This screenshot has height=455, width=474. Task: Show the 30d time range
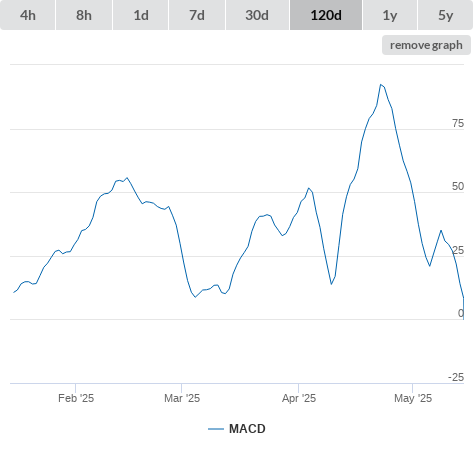point(257,15)
